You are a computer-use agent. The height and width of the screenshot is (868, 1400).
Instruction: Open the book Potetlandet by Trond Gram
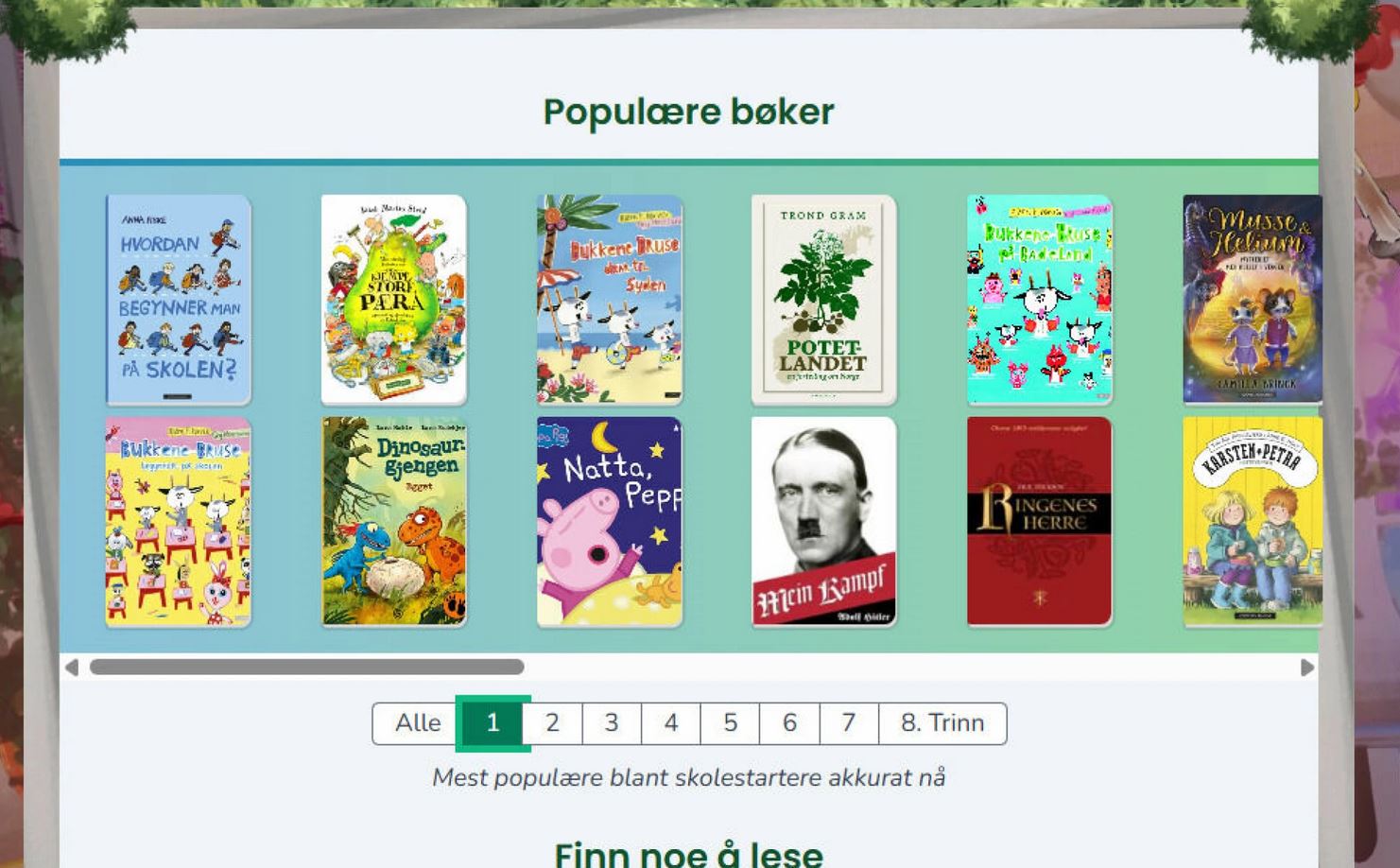pos(823,300)
